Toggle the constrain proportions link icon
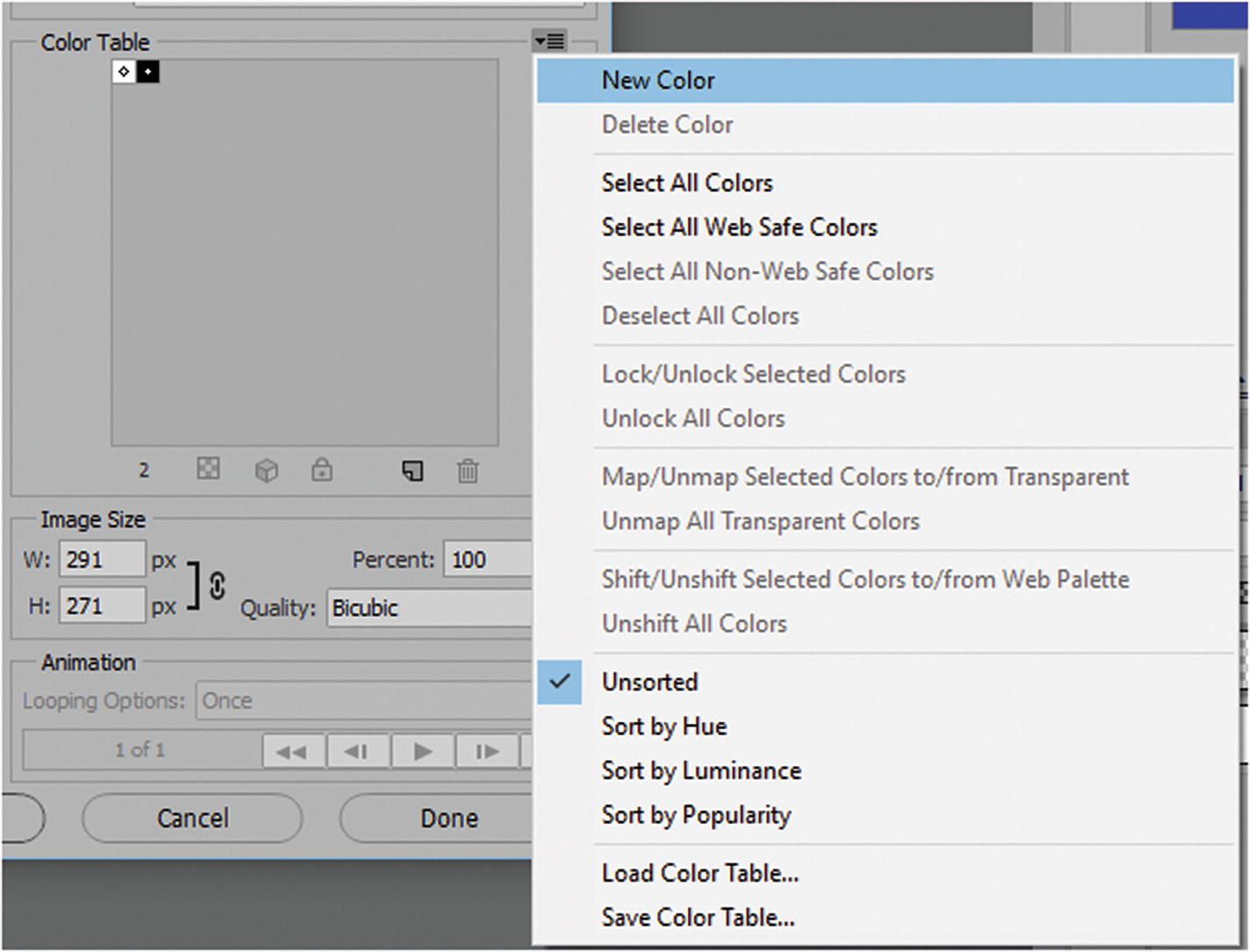This screenshot has width=1250, height=952. [217, 585]
